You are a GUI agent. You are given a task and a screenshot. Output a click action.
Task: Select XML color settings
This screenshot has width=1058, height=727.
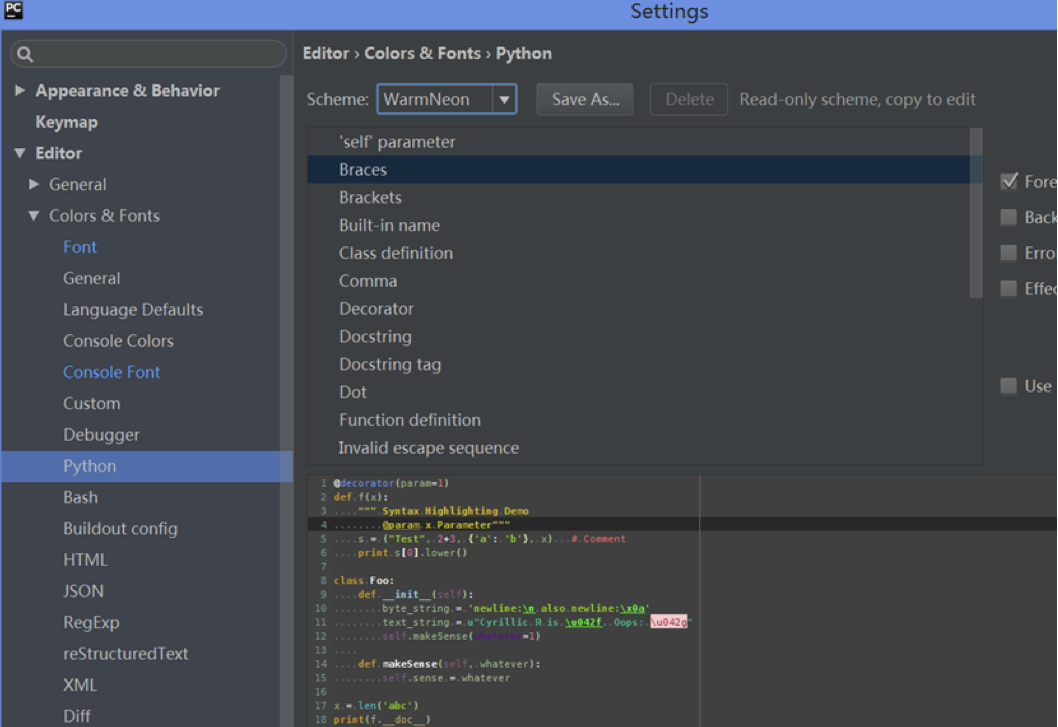[x=80, y=685]
